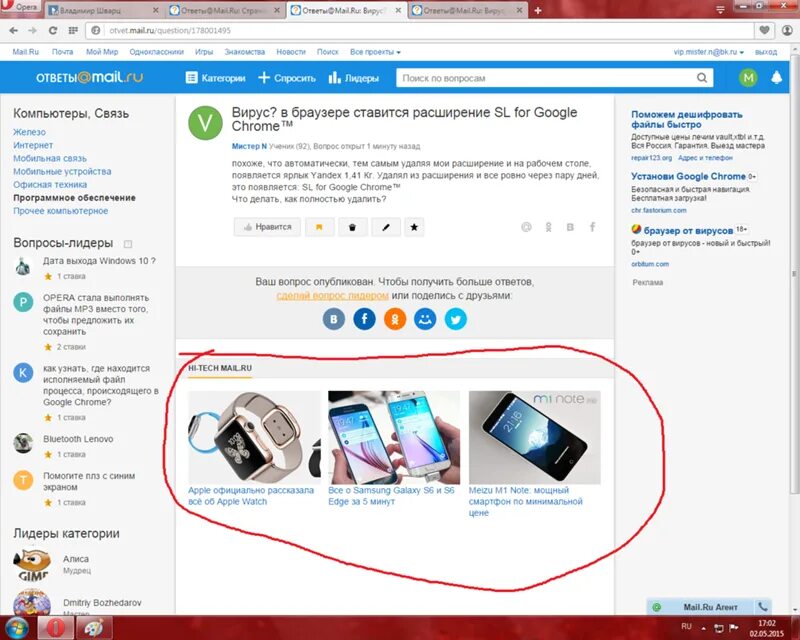
Task: Open the Mail.Ru Агент chat bar
Action: point(709,607)
